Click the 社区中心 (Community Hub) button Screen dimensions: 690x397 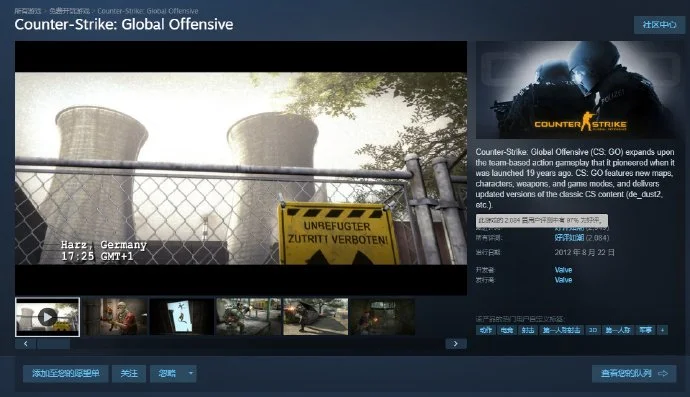tap(659, 25)
